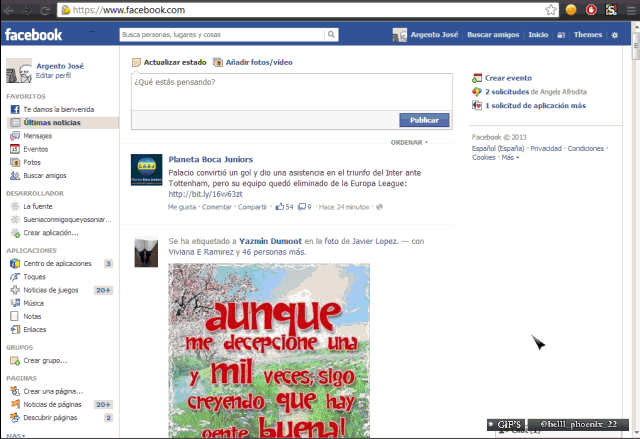Open the Privacidad footer link
The width and height of the screenshot is (640, 439).
point(546,149)
